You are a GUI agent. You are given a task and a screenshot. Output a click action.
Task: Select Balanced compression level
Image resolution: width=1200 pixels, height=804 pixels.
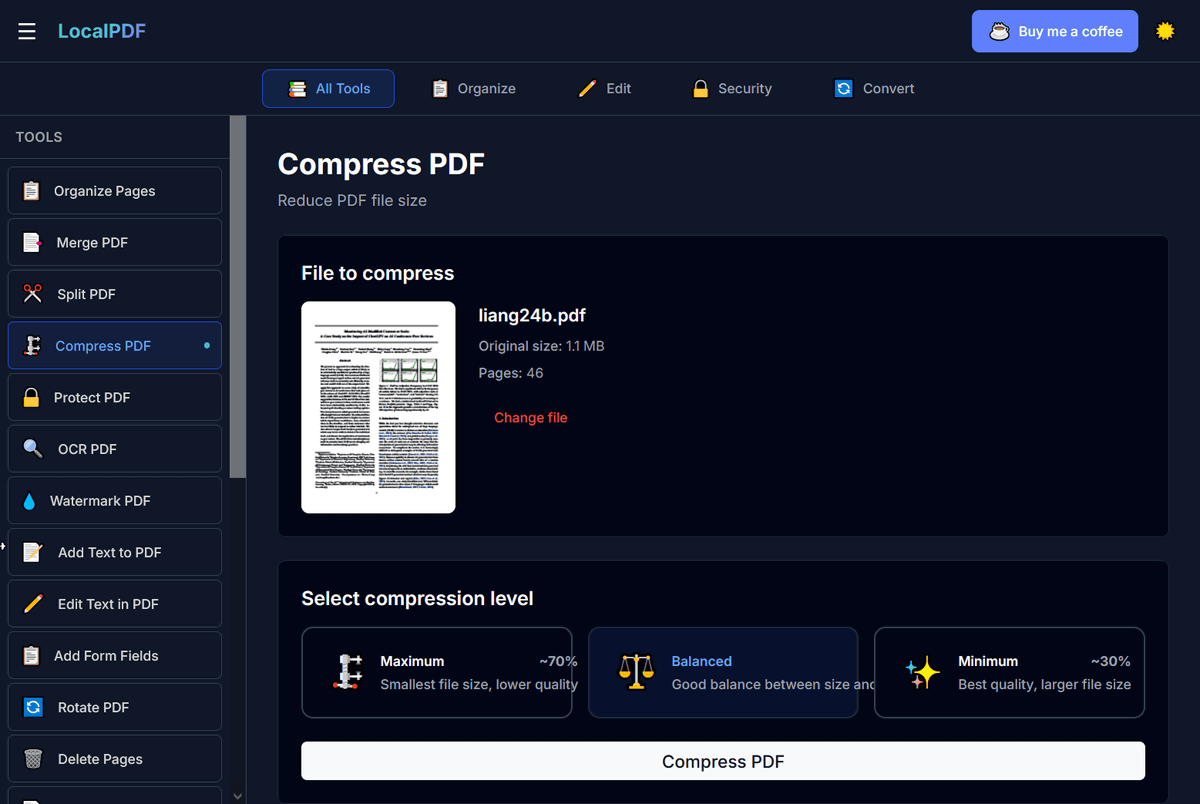click(x=723, y=672)
